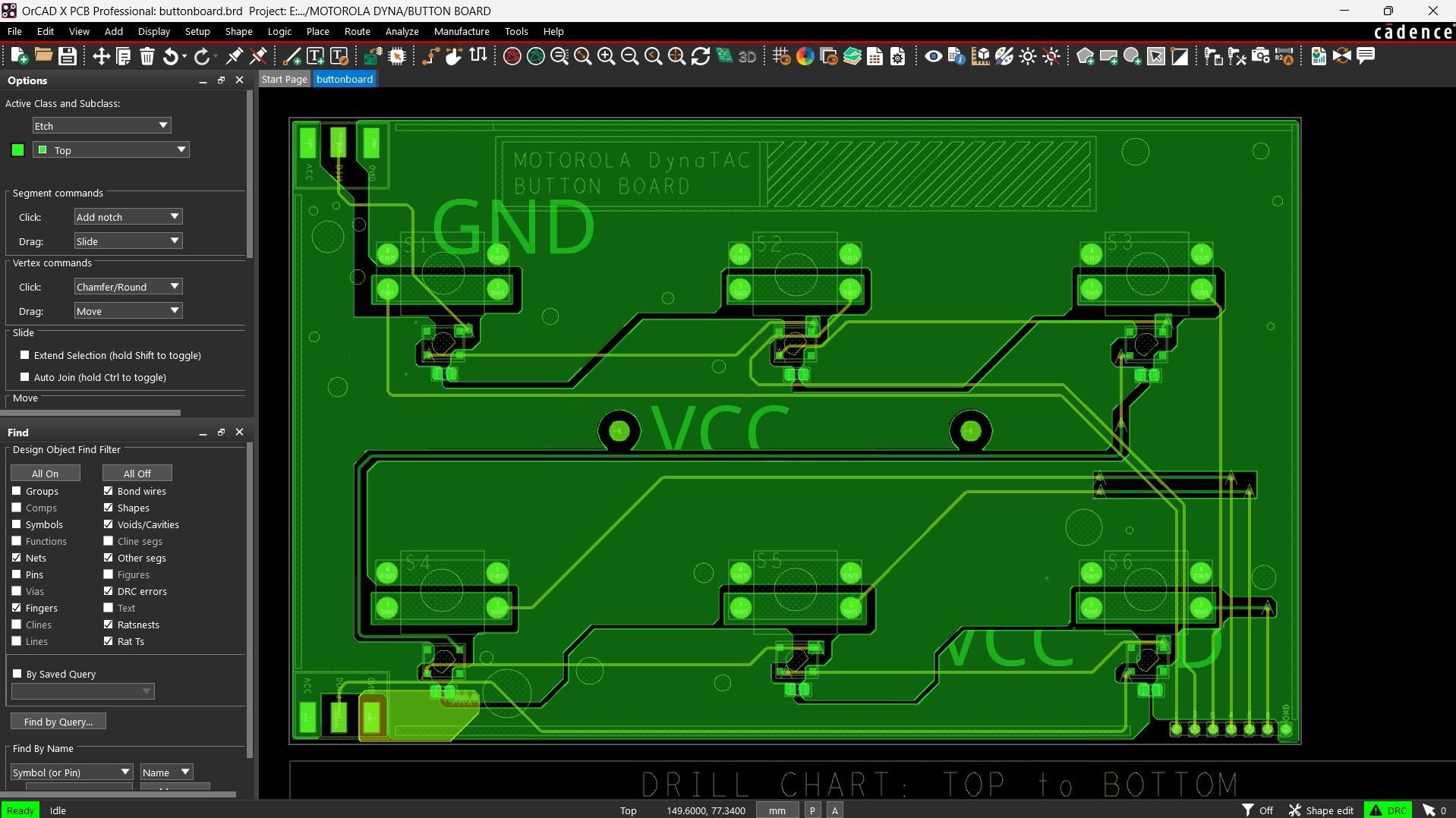Click the DRC status bar button

point(1388,810)
